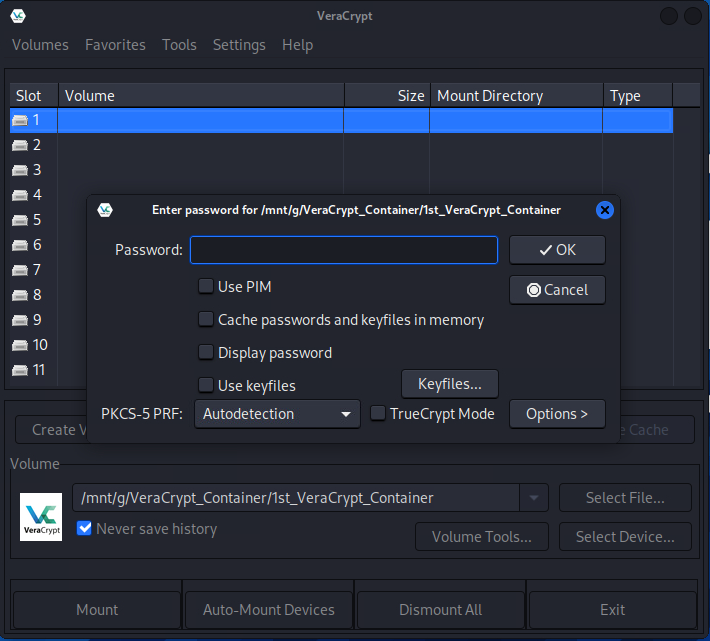Click Size column header
This screenshot has height=641, width=710.
387,96
